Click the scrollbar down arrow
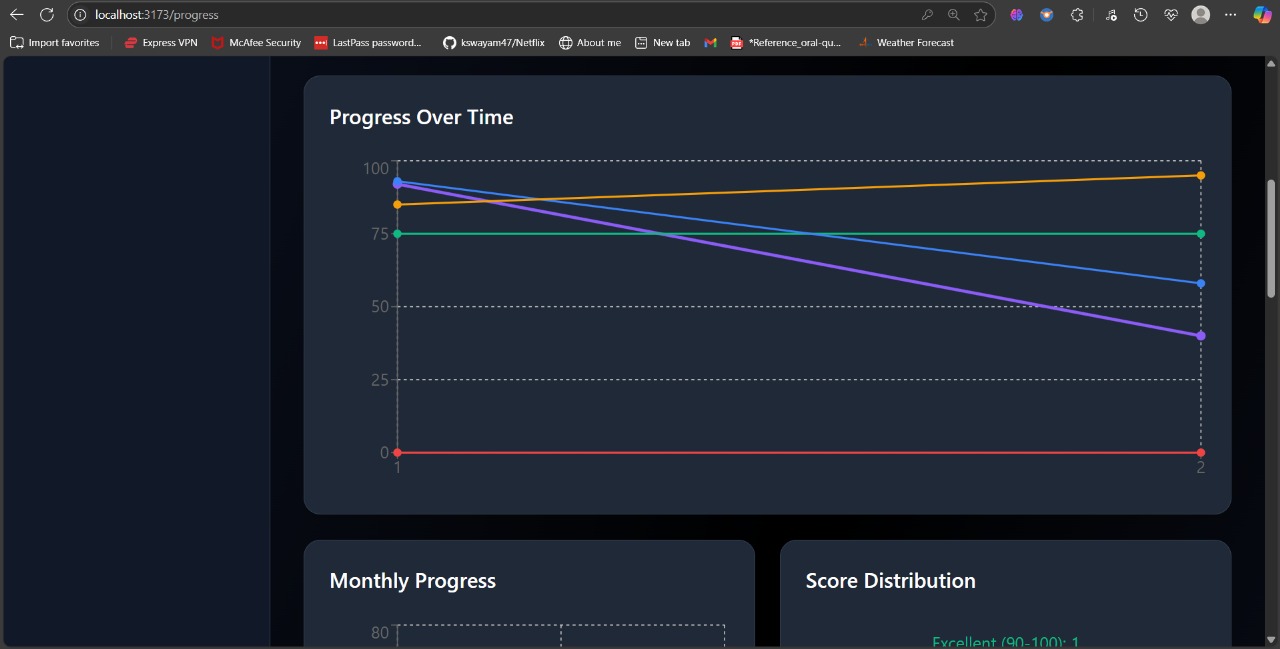This screenshot has height=649, width=1280. [x=1271, y=639]
